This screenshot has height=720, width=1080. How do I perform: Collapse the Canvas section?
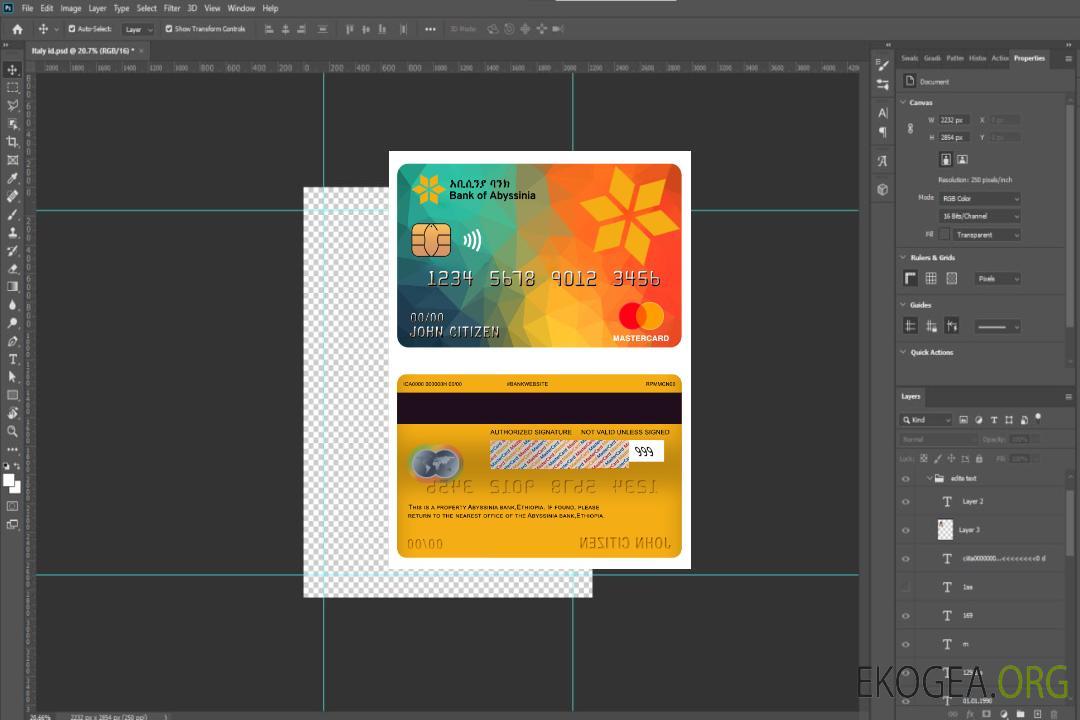[903, 102]
